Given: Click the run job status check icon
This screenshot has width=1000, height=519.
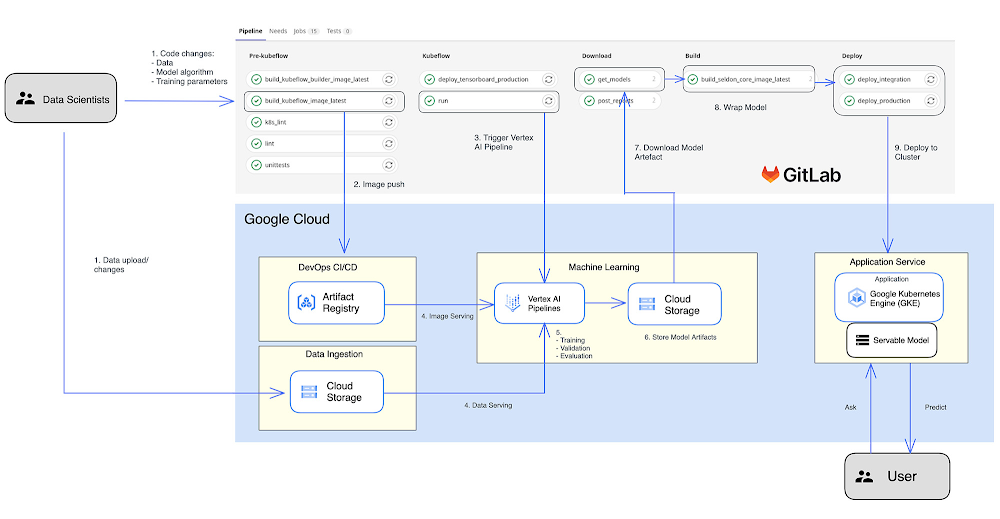Looking at the screenshot, I should click(430, 101).
